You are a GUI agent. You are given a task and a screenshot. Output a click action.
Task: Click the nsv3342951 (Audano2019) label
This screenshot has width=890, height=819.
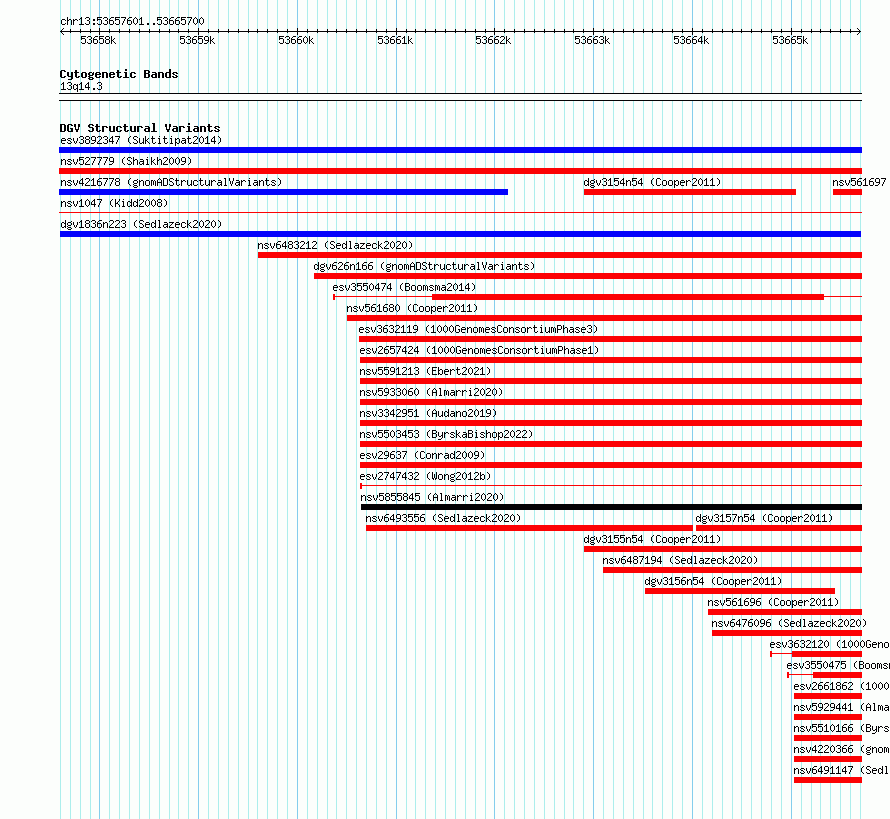click(x=428, y=413)
